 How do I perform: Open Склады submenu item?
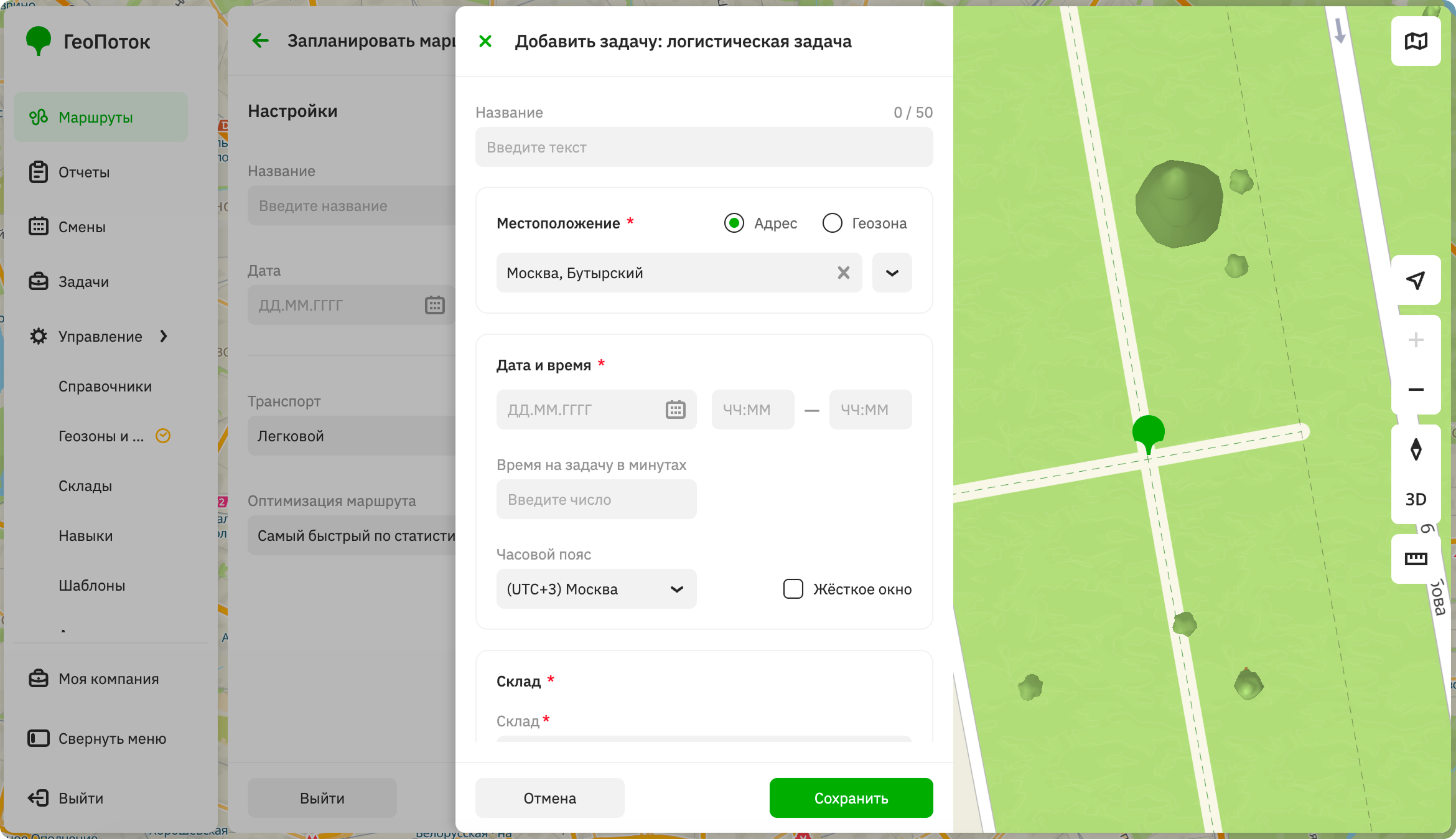coord(85,486)
